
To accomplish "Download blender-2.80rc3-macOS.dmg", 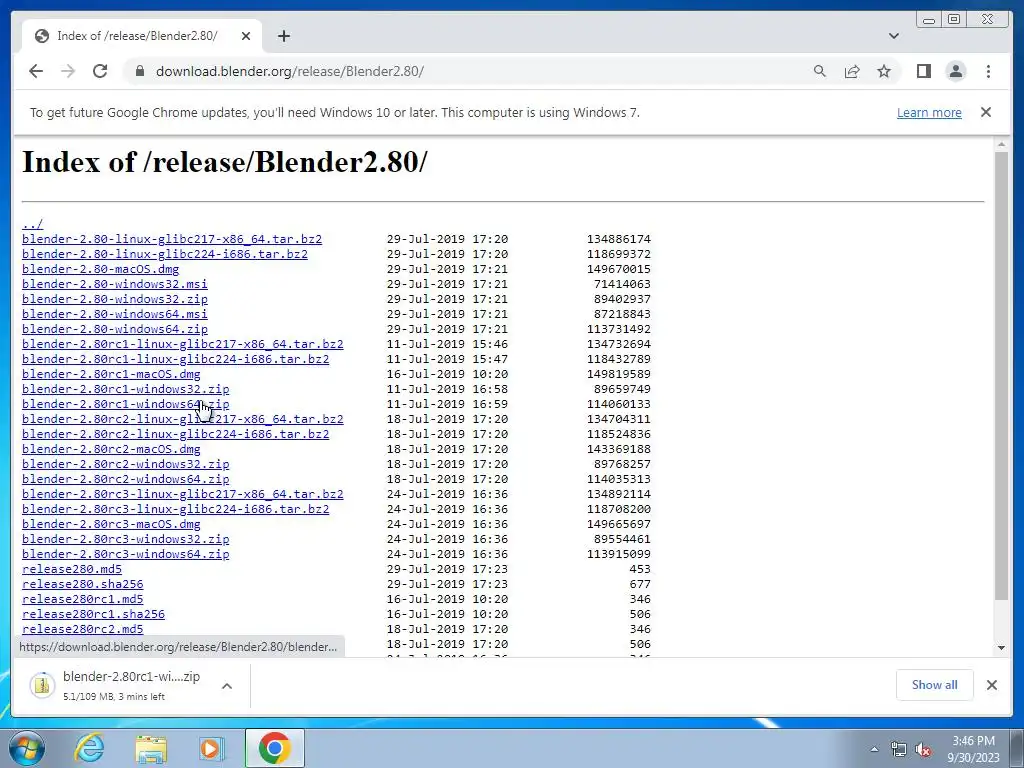I will click(111, 524).
